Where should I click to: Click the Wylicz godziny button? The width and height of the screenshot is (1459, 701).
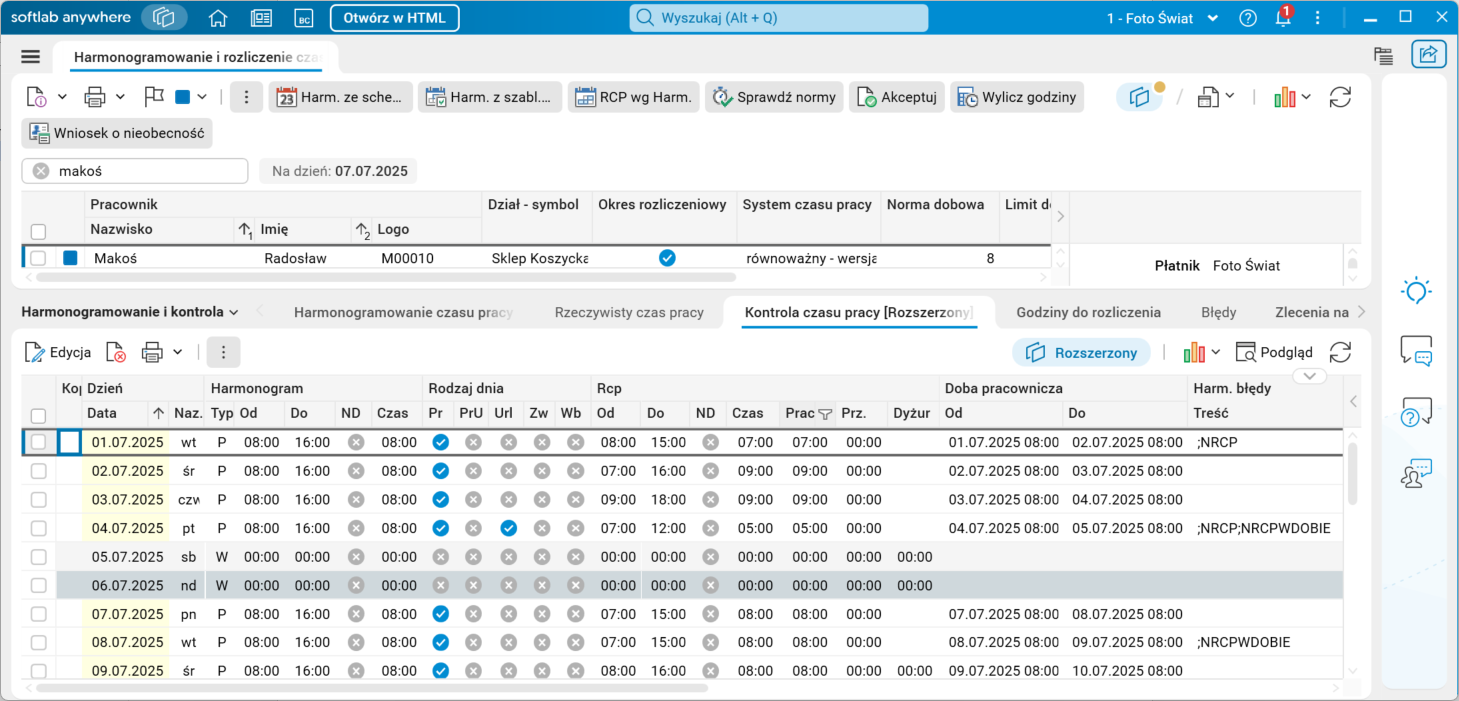coord(1017,97)
